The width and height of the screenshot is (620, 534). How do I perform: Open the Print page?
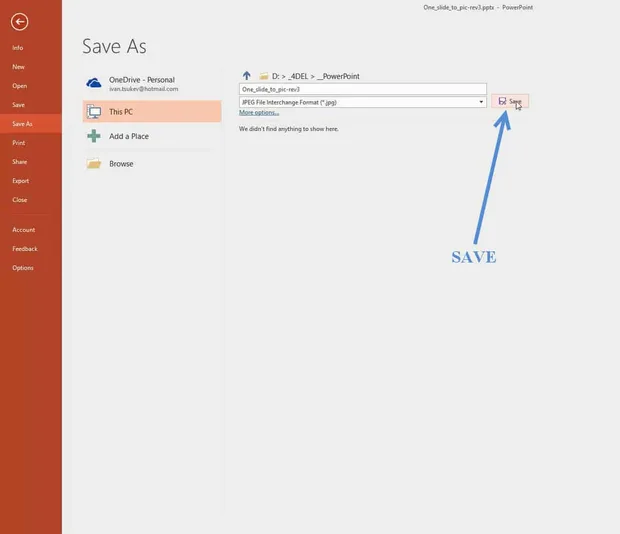[19, 143]
